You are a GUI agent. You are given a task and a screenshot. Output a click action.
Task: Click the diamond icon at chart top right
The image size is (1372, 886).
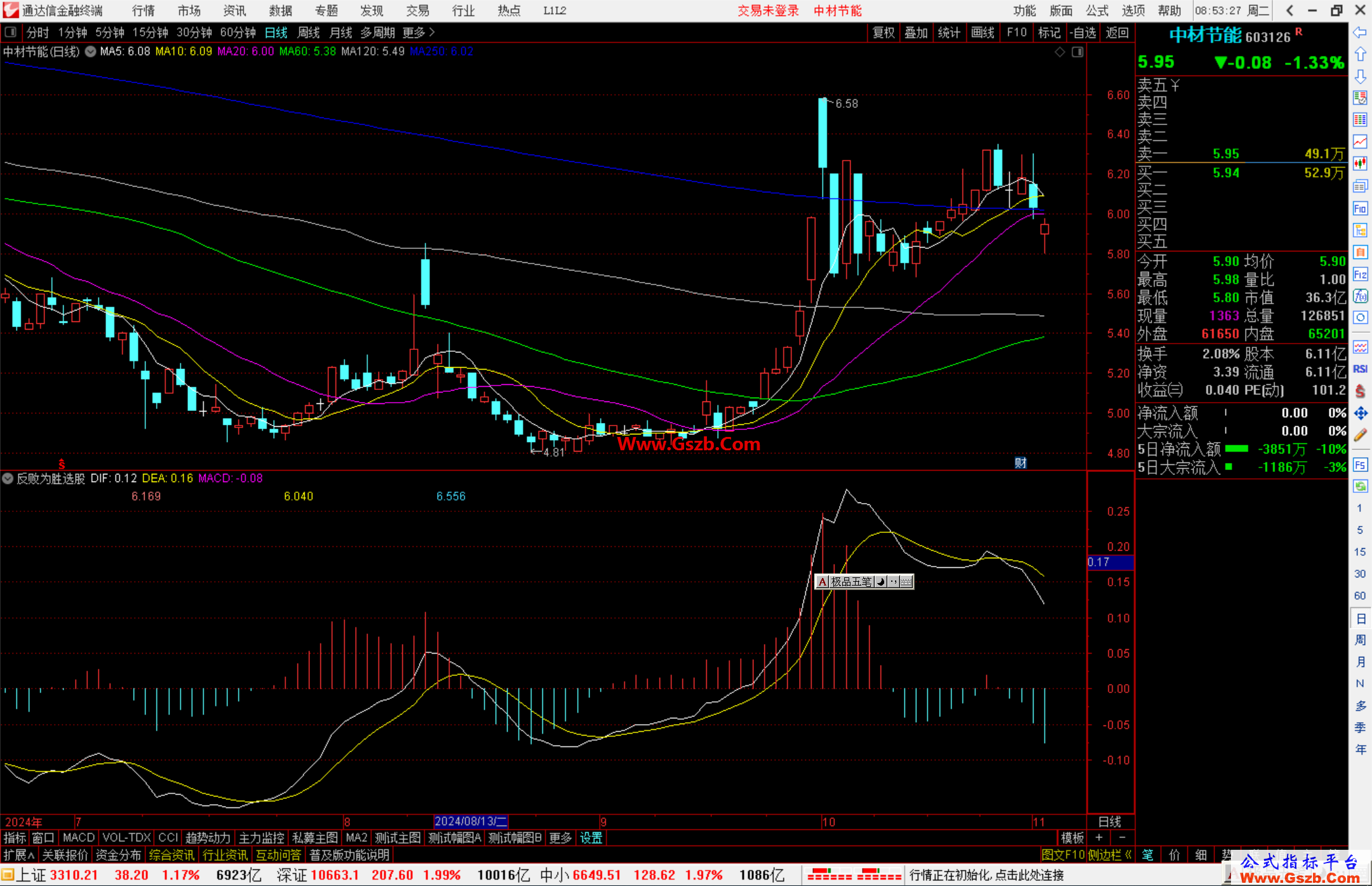[x=1059, y=52]
